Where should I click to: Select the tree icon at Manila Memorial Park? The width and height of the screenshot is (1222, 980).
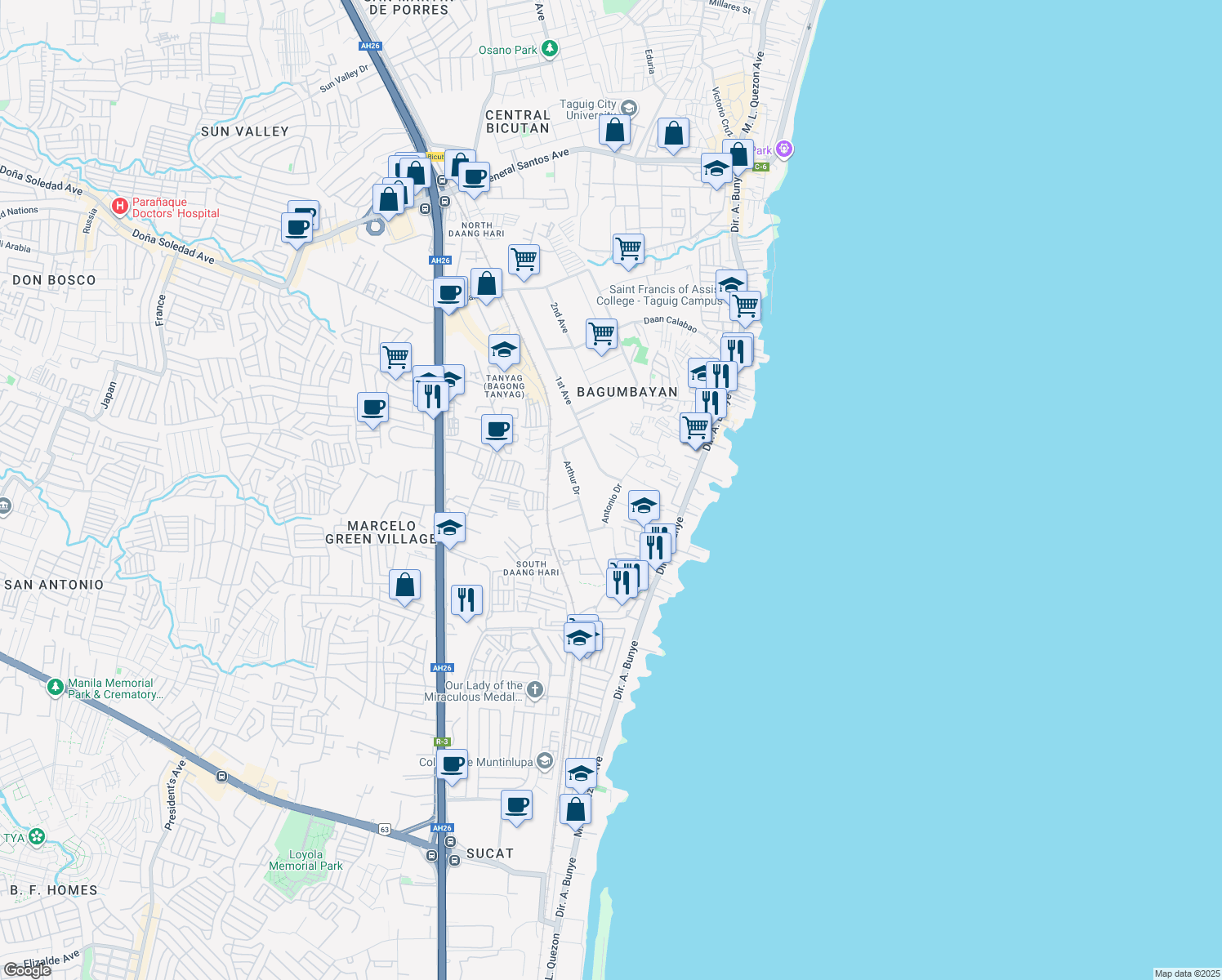(x=54, y=687)
